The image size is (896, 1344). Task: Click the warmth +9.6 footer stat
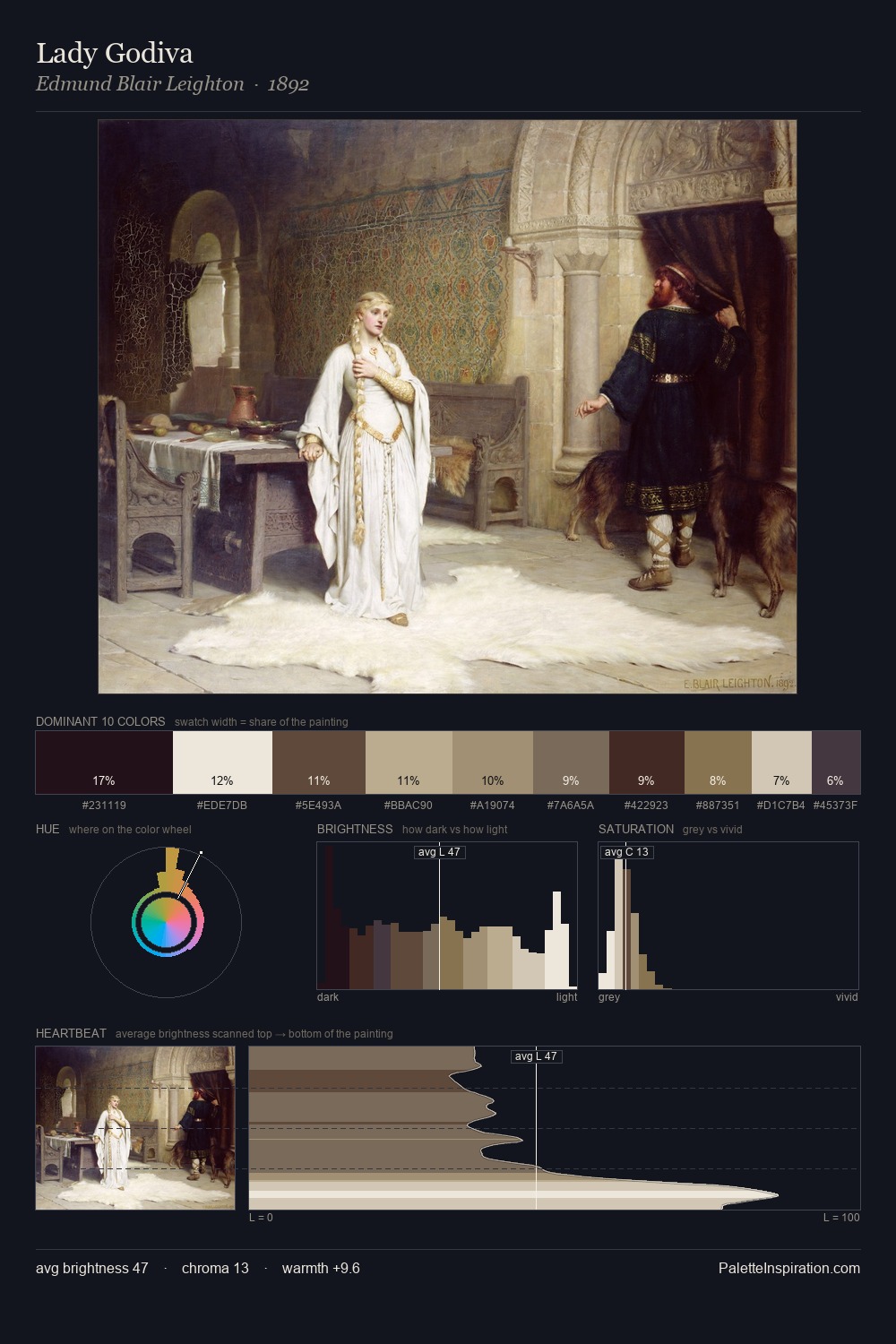click(321, 1268)
